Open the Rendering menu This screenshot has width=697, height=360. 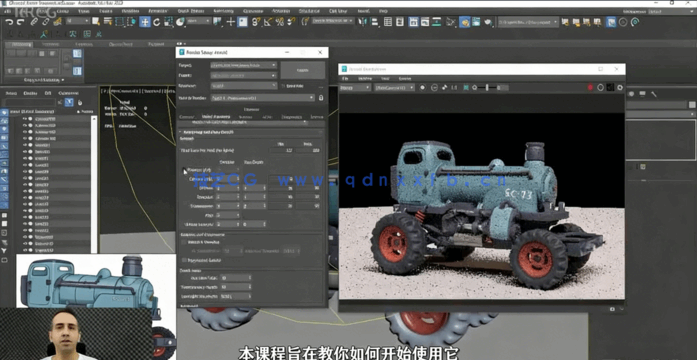click(224, 11)
